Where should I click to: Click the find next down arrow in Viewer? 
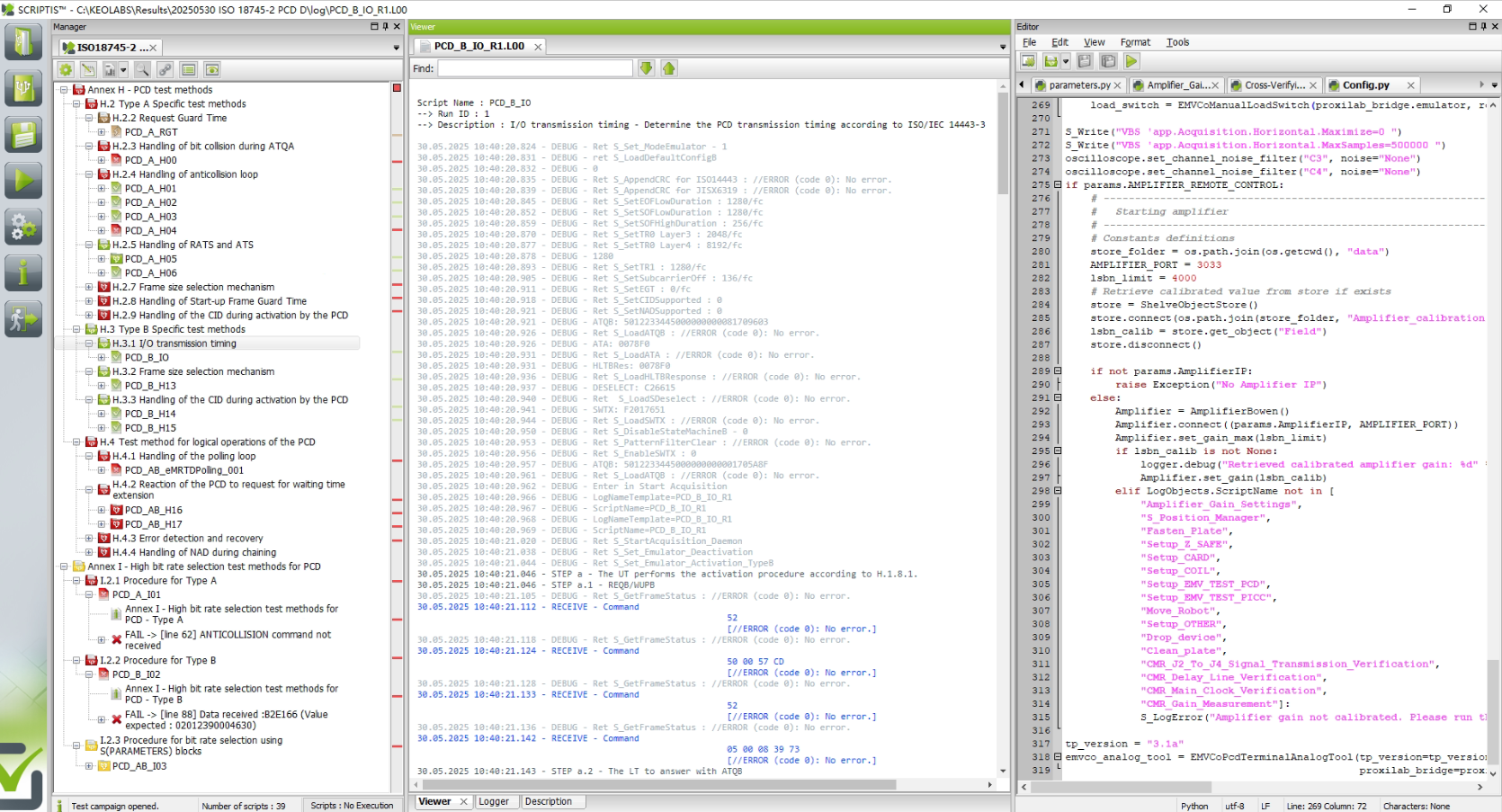(x=646, y=68)
